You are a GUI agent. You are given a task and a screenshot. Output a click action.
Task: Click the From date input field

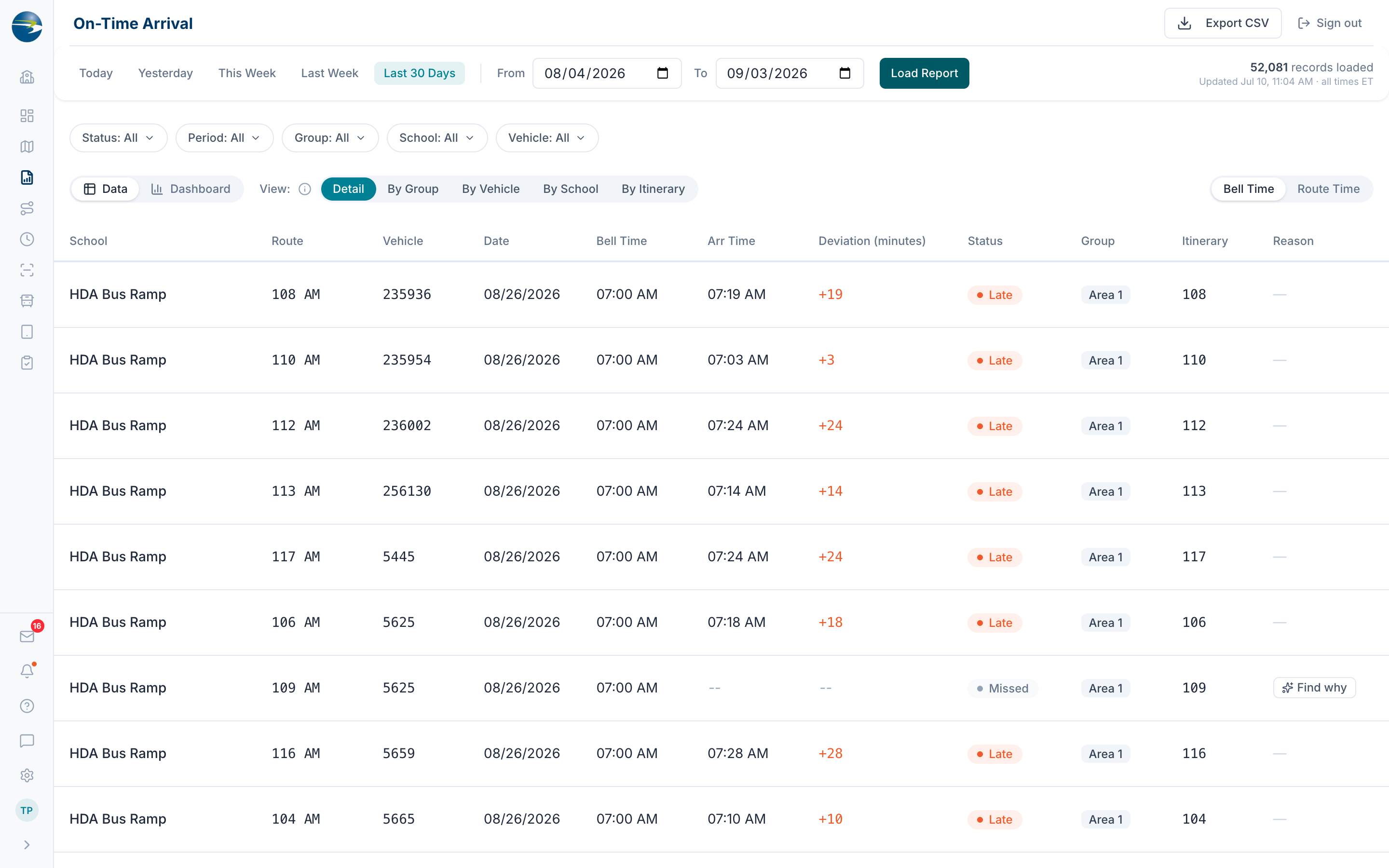tap(607, 73)
